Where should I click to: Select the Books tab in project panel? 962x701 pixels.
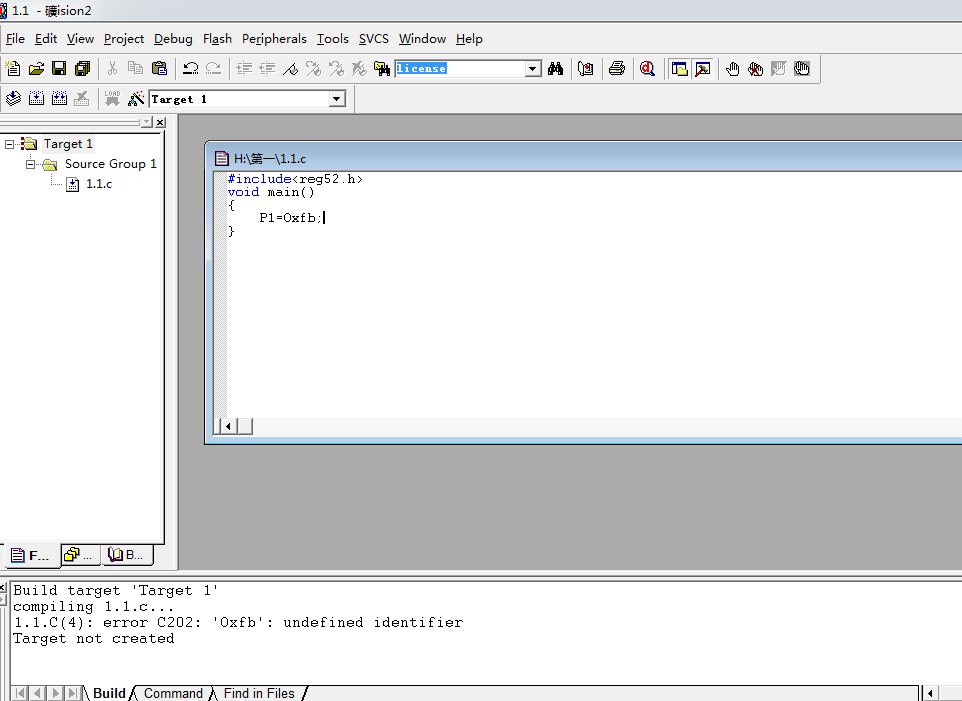127,554
